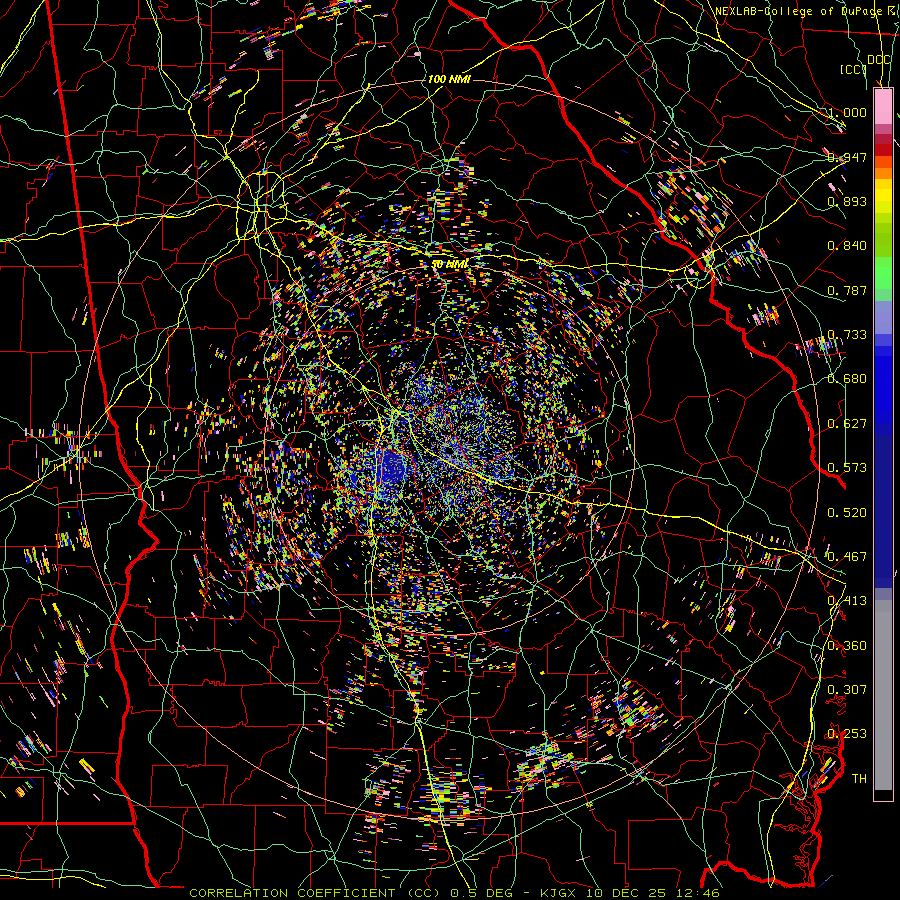Pick the pink swatch beside 1.000
900x900 pixels.
coord(883,106)
